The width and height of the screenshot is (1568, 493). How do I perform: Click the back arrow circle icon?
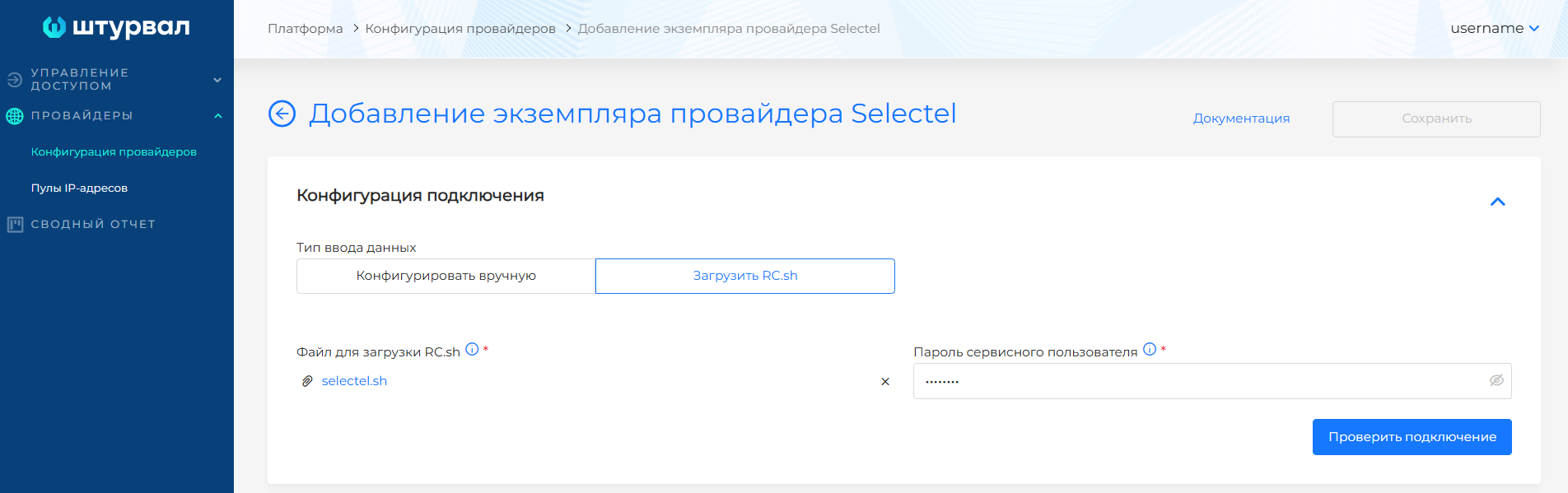point(282,114)
